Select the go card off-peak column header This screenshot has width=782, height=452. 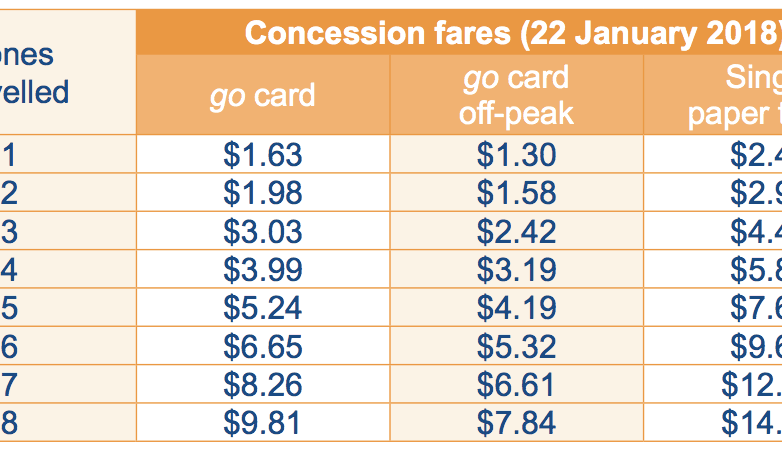pos(516,95)
